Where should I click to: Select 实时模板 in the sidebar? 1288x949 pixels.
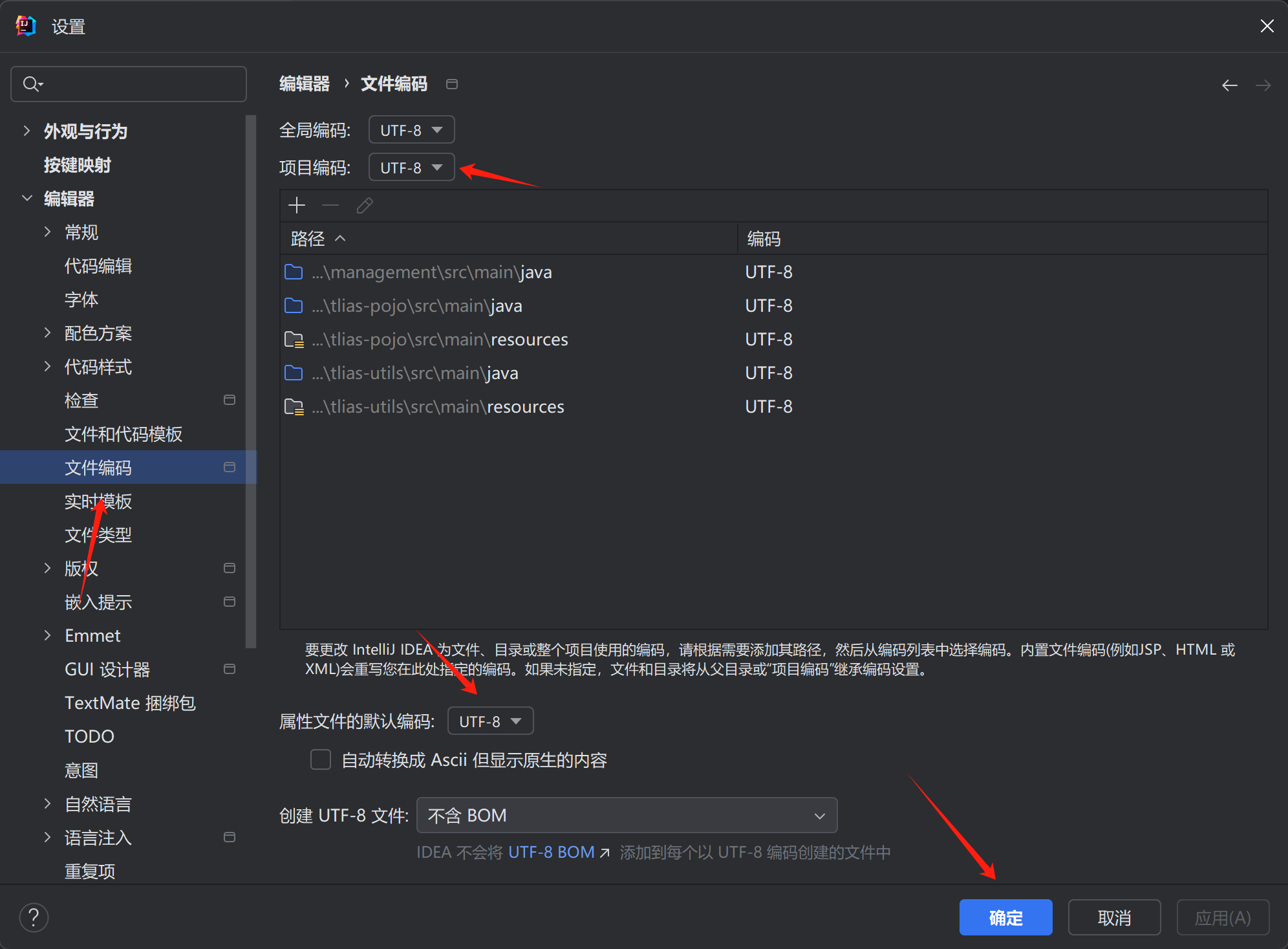tap(98, 501)
